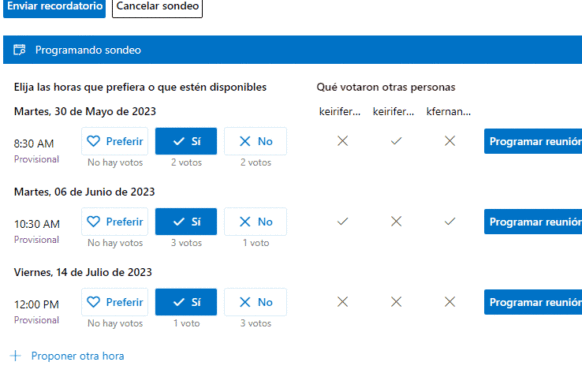Click the plus icon beside Proponer otra hora

[x=16, y=356]
